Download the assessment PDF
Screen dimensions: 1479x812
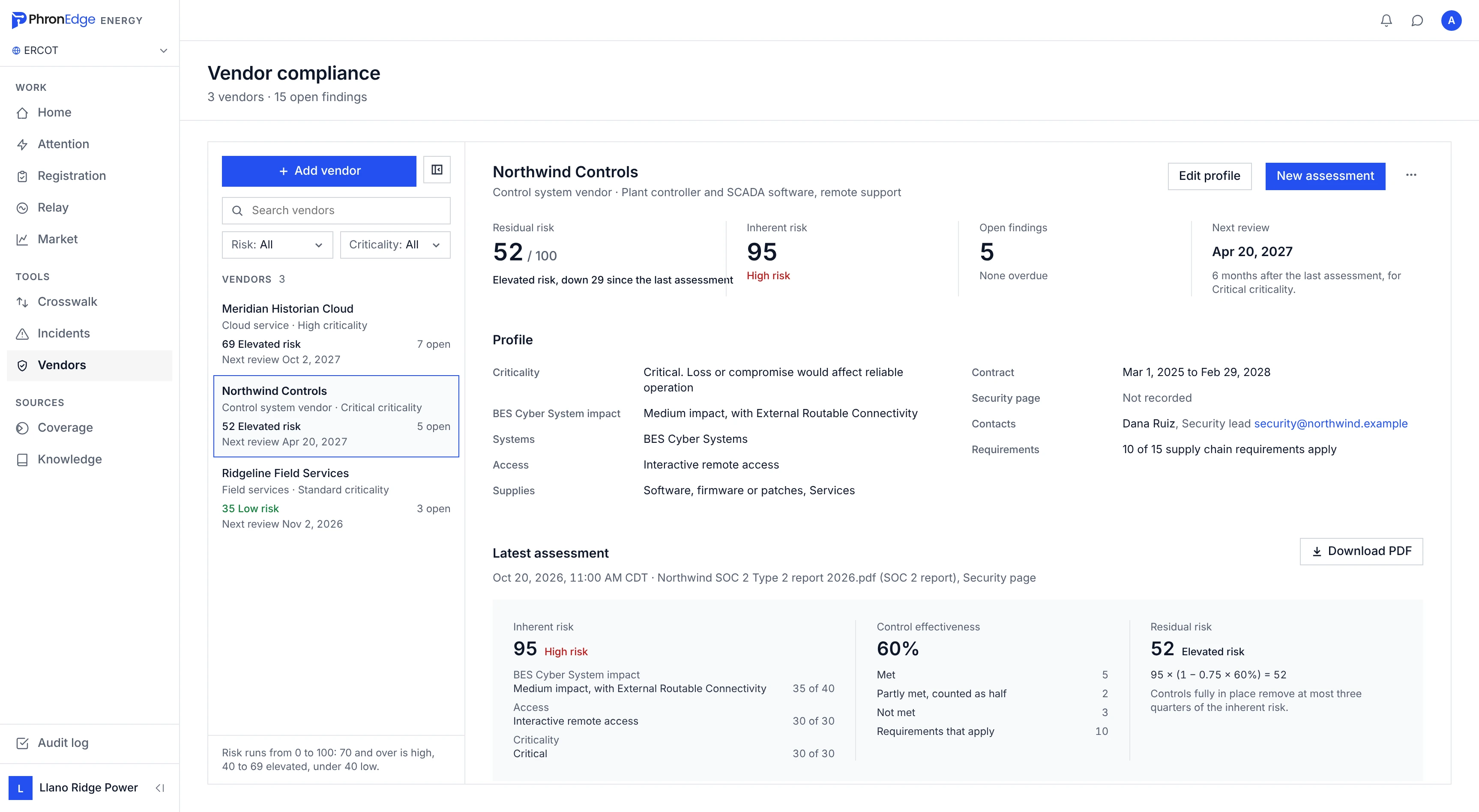tap(1361, 552)
